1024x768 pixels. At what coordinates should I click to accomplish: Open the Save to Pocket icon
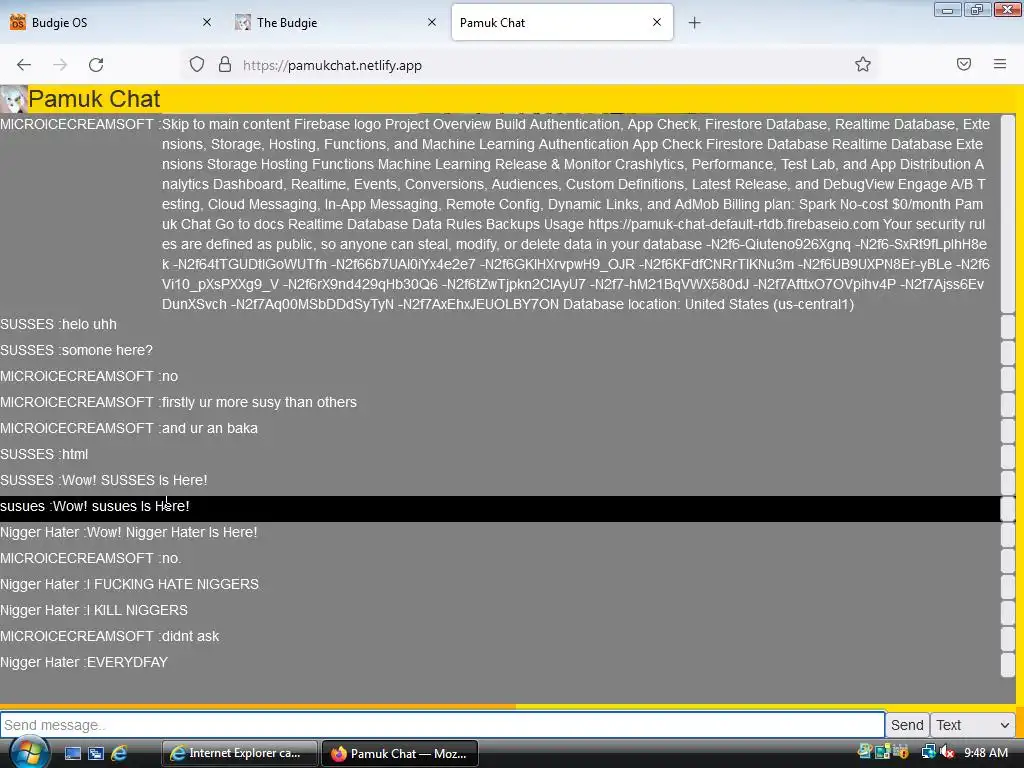pos(964,64)
